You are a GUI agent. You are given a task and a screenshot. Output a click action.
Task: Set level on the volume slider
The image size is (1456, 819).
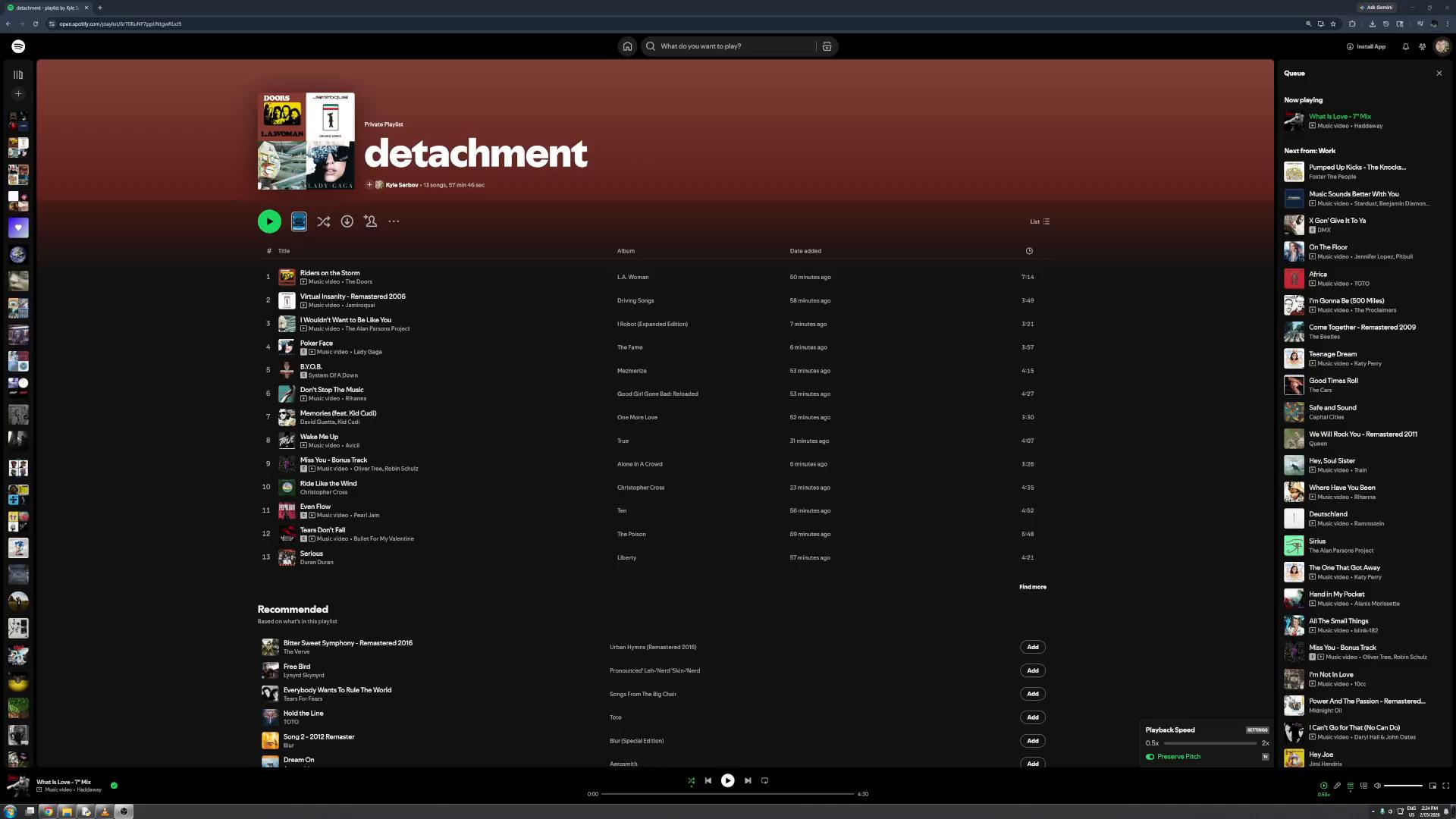[1403, 786]
